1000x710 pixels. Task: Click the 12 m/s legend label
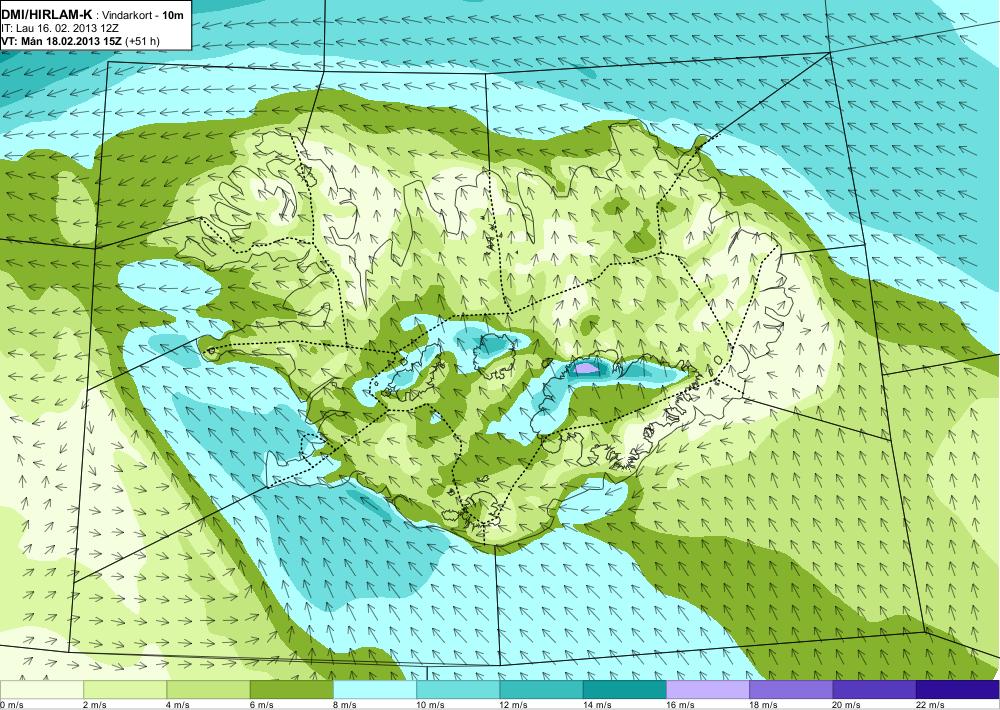[x=513, y=705]
